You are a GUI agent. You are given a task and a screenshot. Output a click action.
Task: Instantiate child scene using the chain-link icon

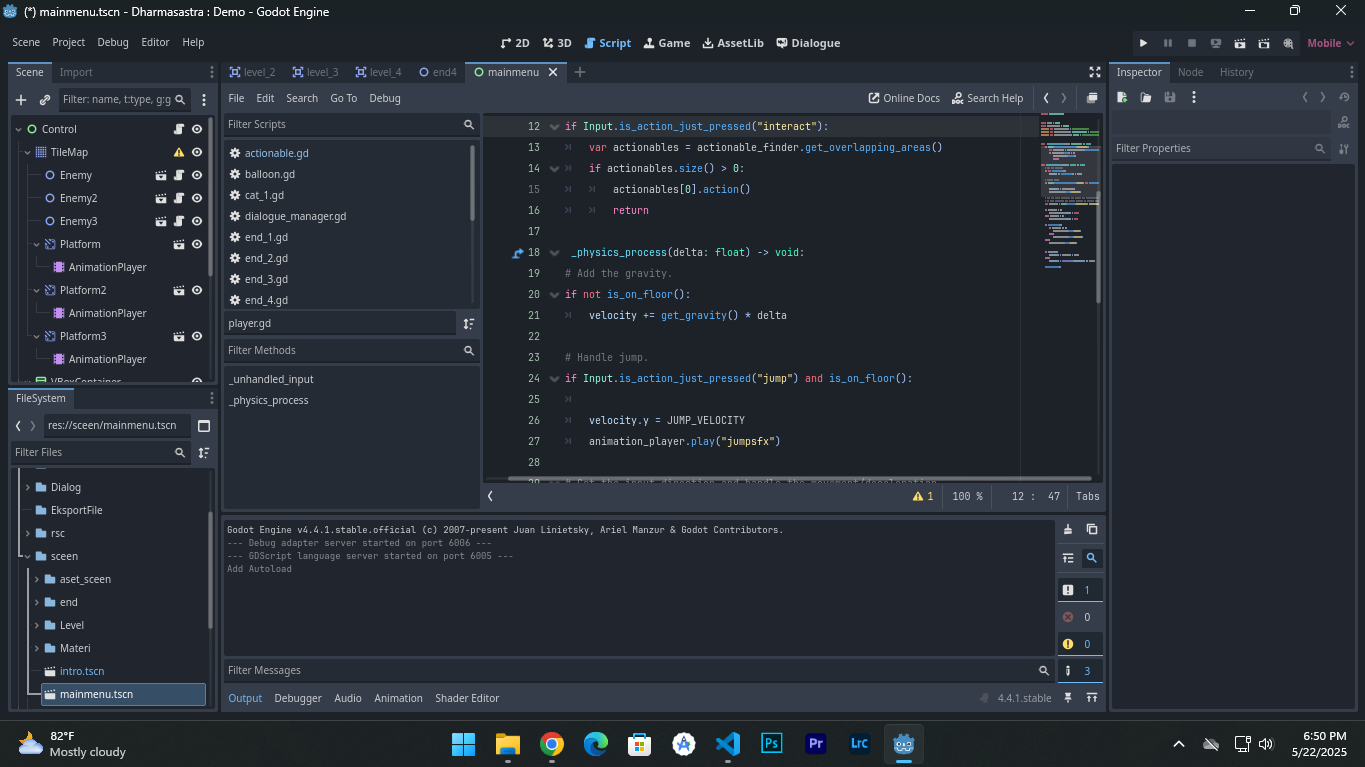point(45,100)
